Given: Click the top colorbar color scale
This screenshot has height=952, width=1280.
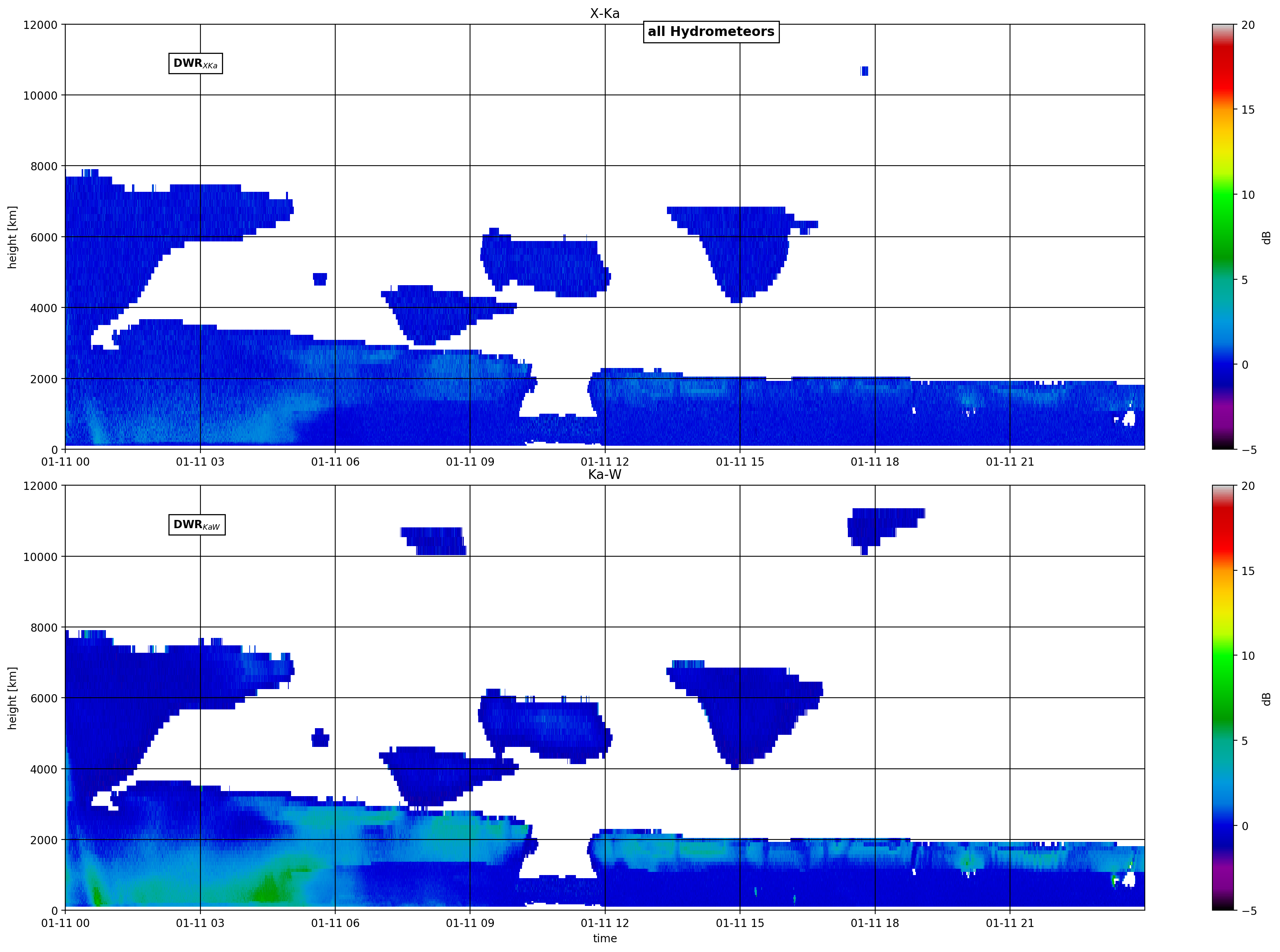Looking at the screenshot, I should (x=1223, y=237).
